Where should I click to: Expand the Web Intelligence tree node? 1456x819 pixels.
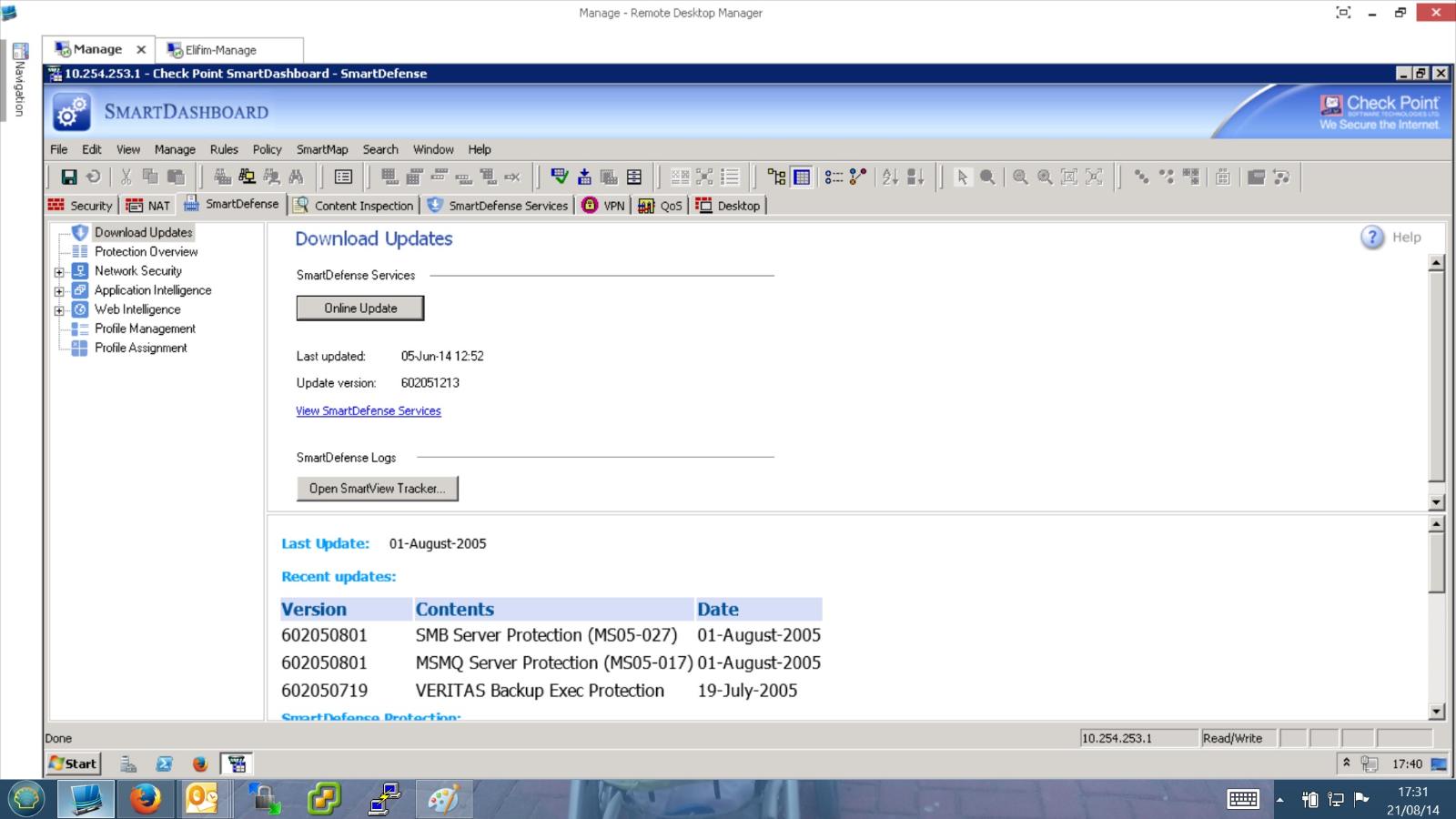[x=59, y=310]
